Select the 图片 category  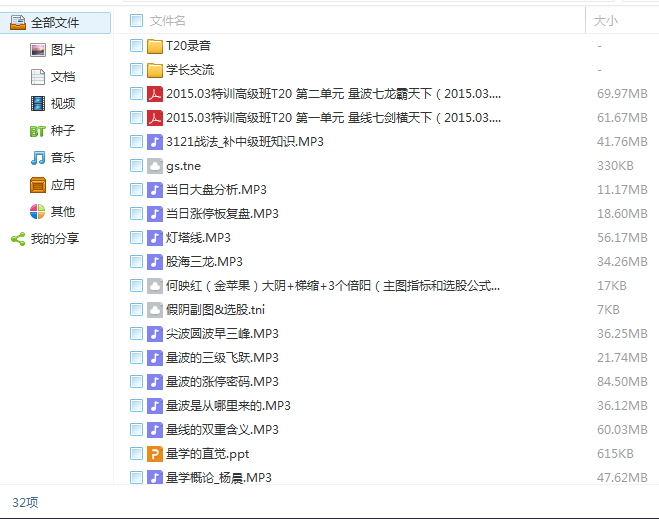tap(63, 50)
